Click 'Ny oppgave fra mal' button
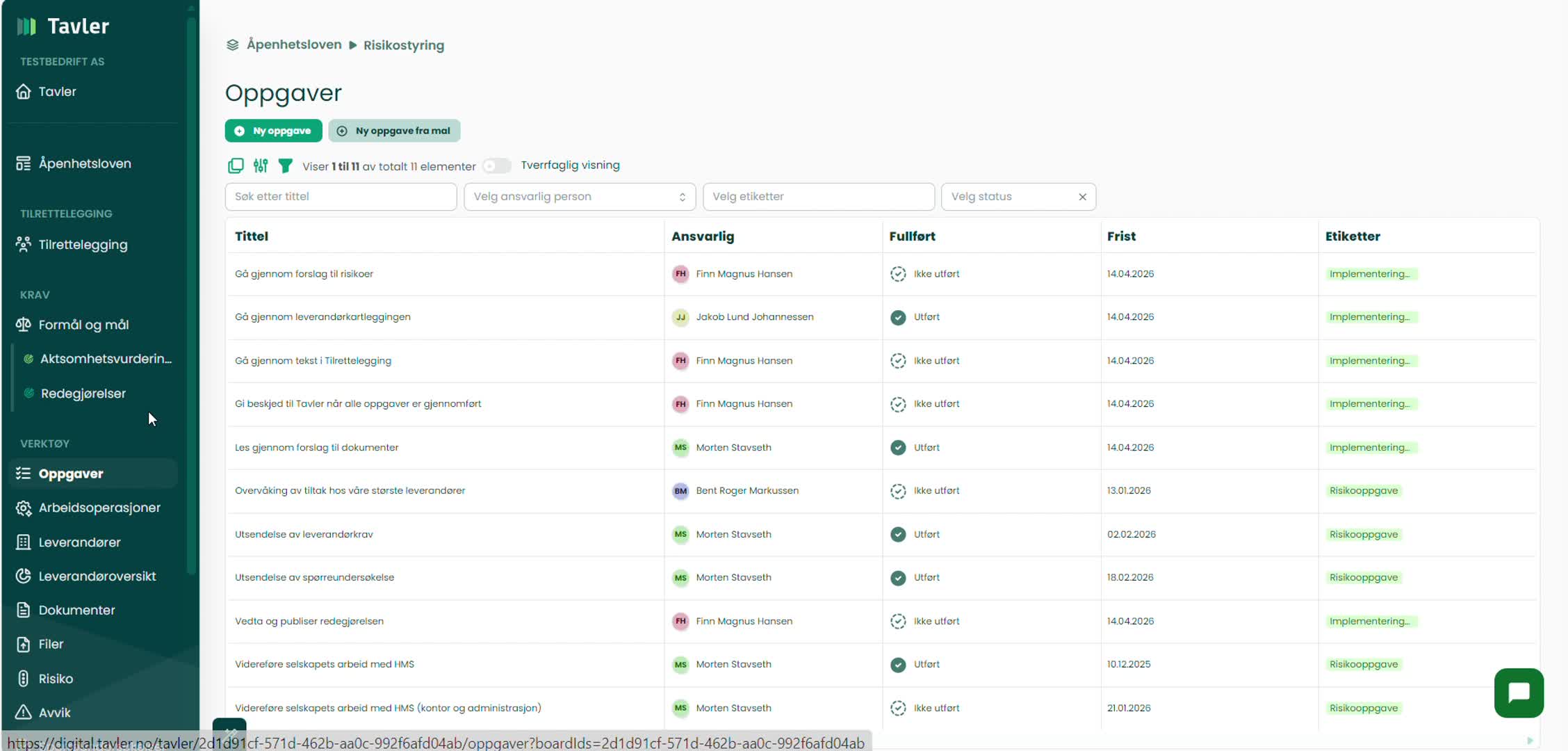Viewport: 1568px width, 751px height. pyautogui.click(x=394, y=131)
